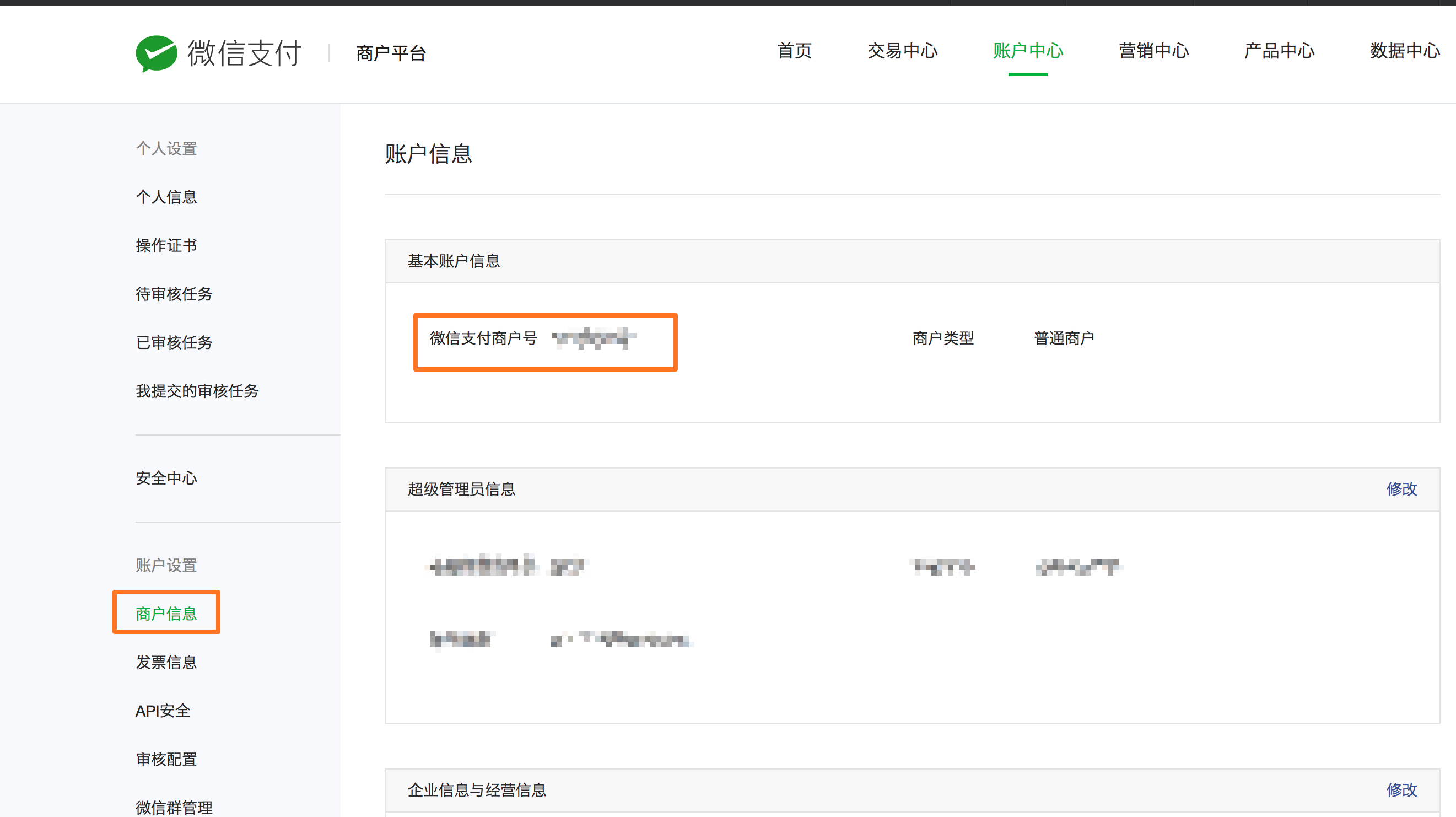Screen dimensions: 1456x817
Task: Select the 账户中心 navigation tab
Action: (x=1028, y=51)
